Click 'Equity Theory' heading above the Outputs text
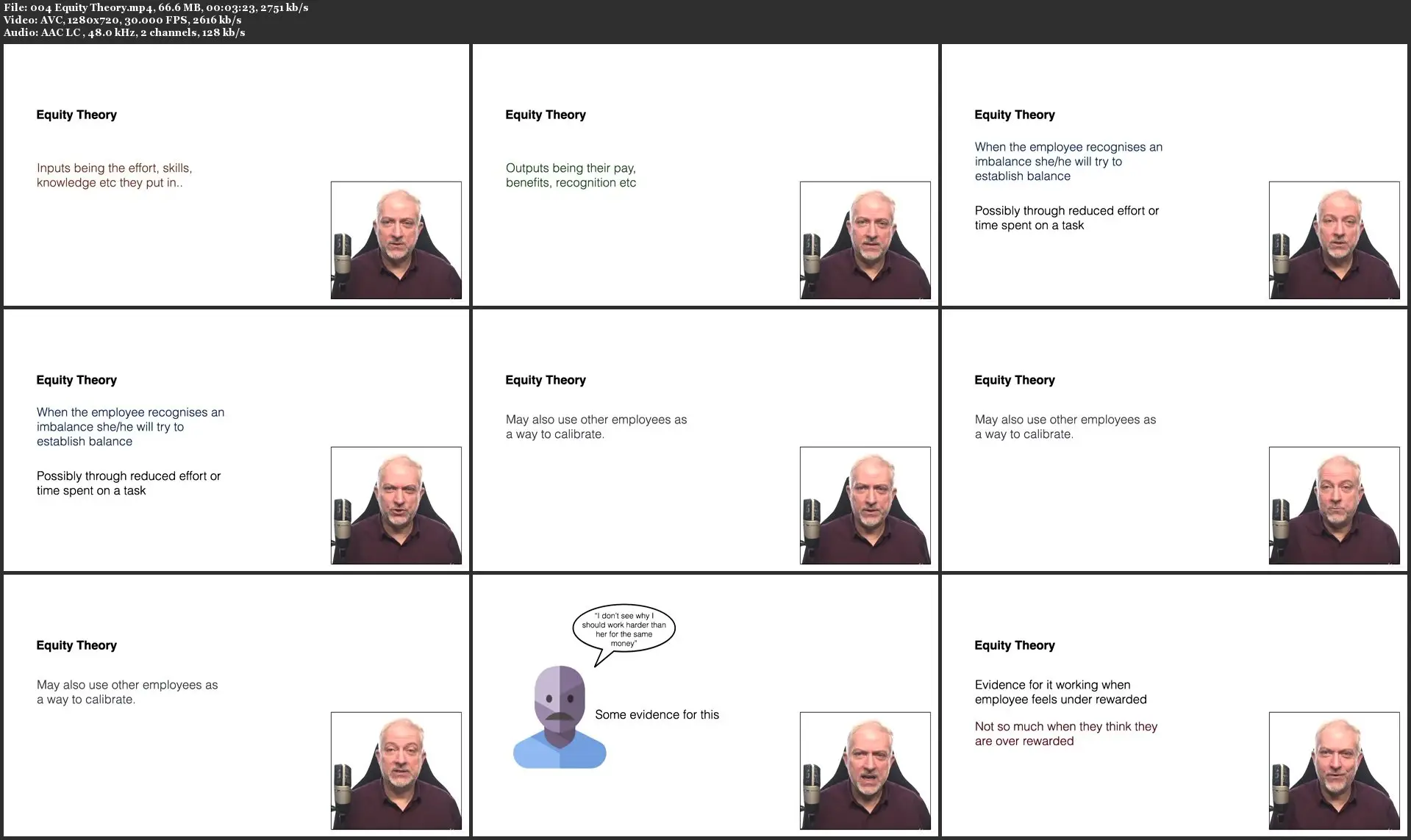 546,115
